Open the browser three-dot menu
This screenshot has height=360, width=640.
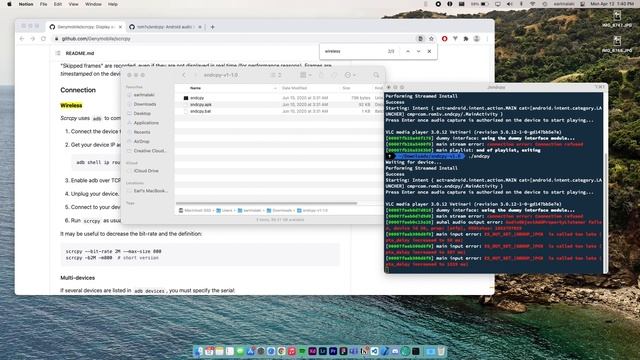487,39
